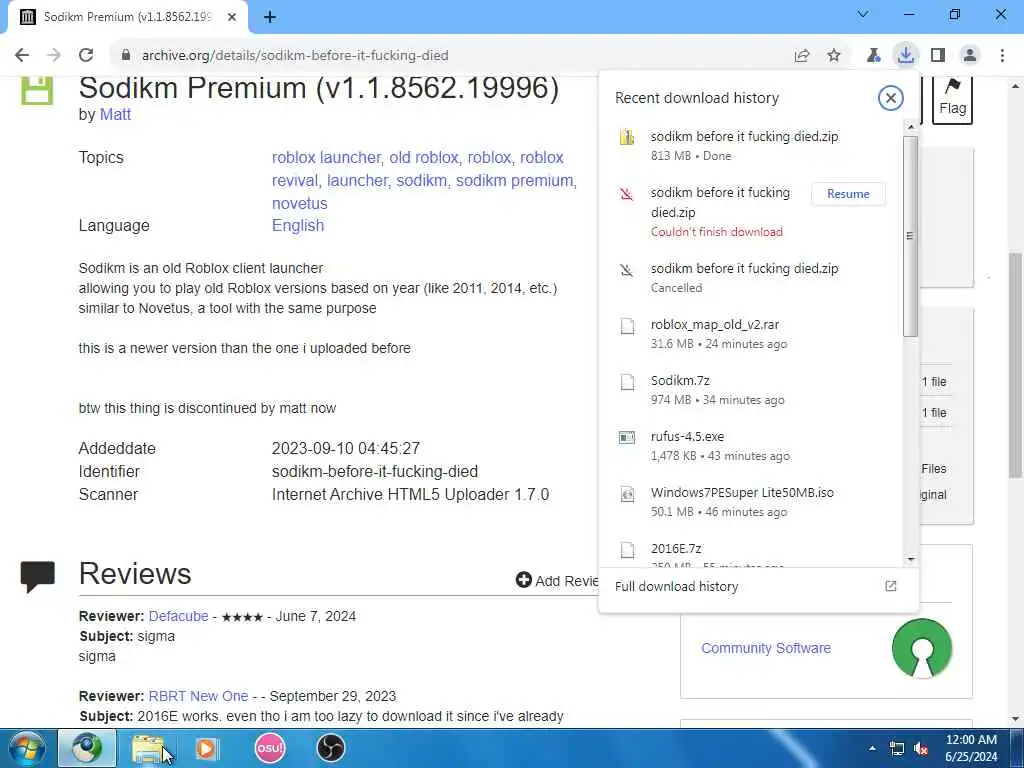Open the Chrome three-dot menu
Viewport: 1024px width, 768px height.
pyautogui.click(x=1002, y=56)
